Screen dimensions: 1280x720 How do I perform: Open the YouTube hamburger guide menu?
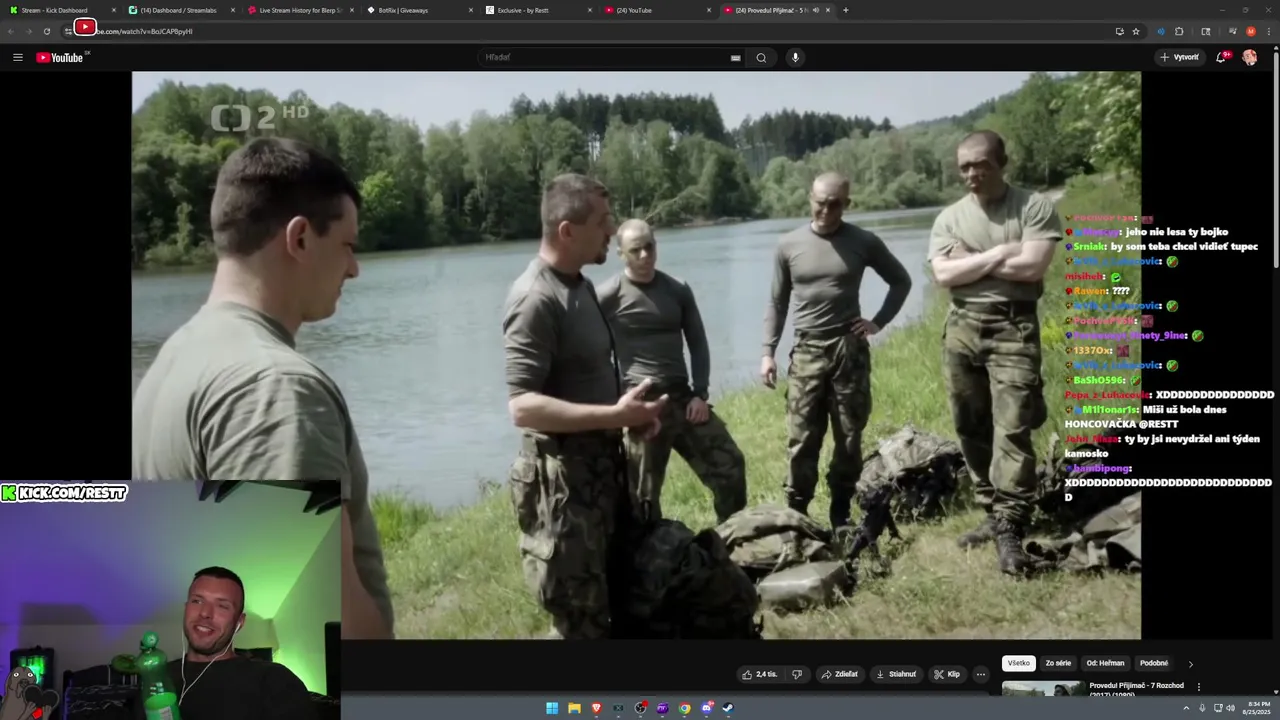click(17, 57)
